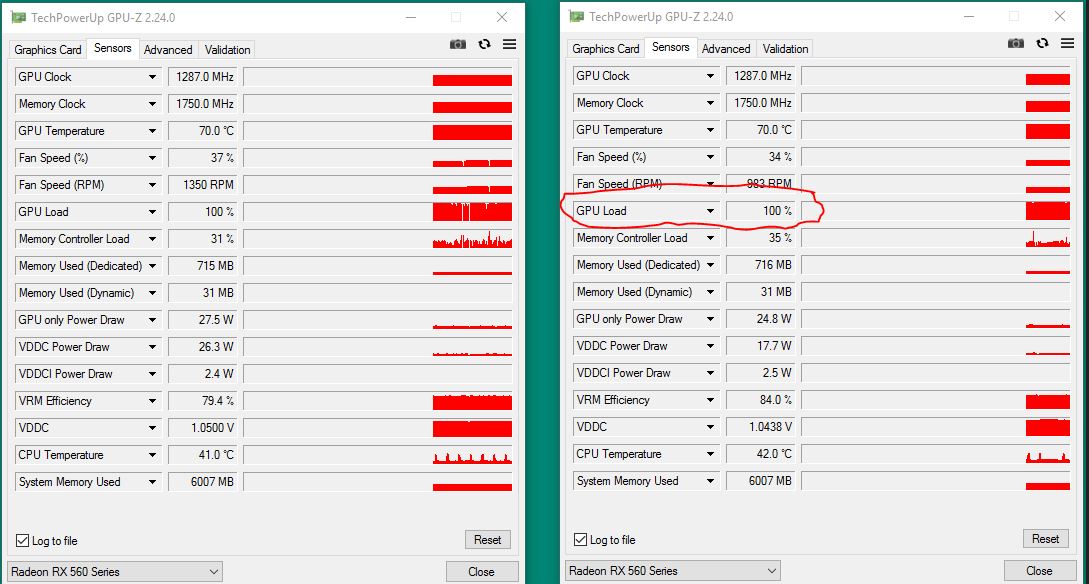
Task: Go to Validation tab in left window
Action: pos(227,49)
